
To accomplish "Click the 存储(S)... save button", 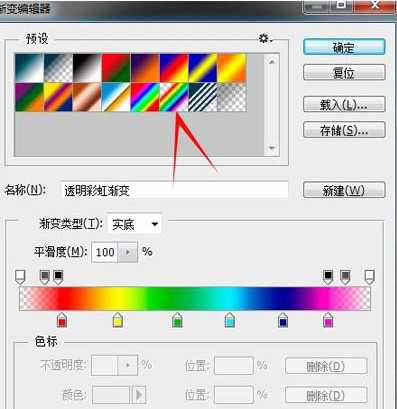I will (x=344, y=130).
